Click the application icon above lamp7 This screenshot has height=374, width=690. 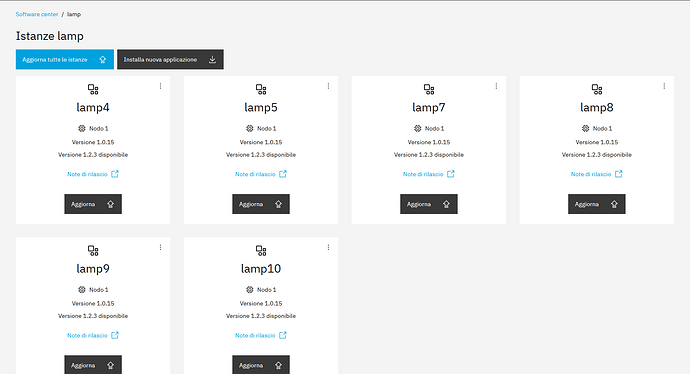pos(429,89)
